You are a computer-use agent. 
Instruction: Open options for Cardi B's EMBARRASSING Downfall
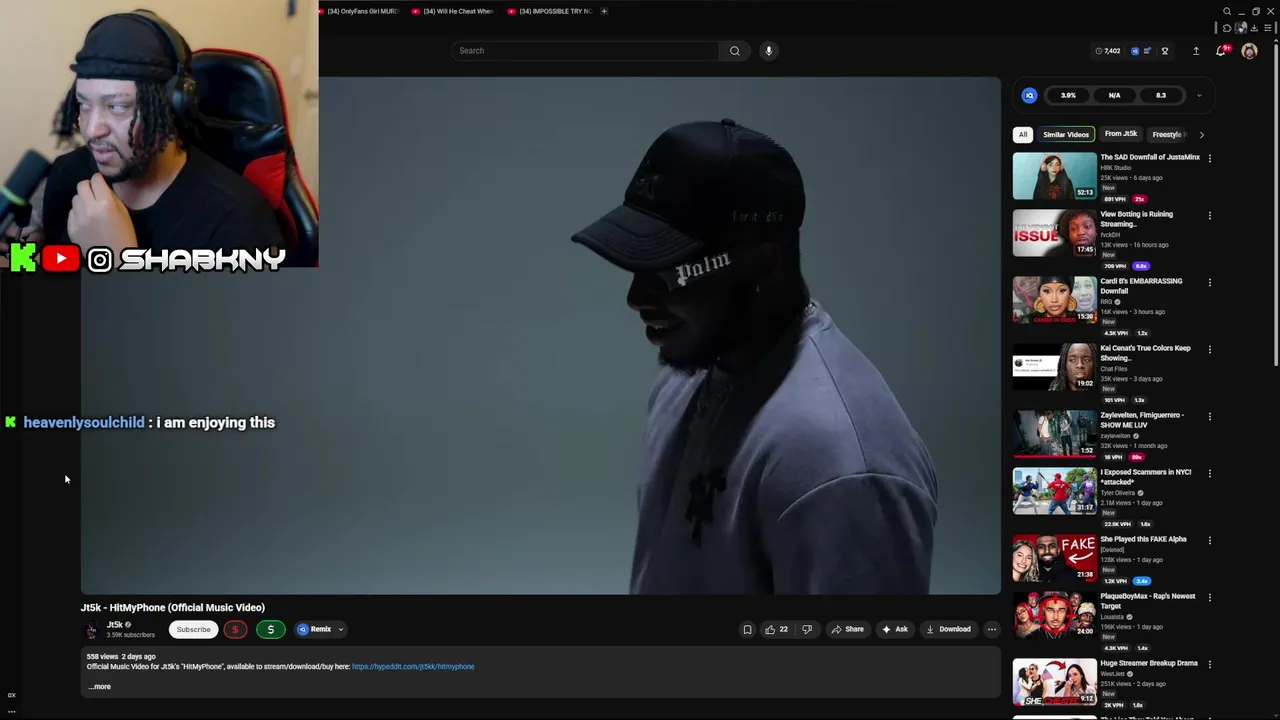tap(1209, 282)
